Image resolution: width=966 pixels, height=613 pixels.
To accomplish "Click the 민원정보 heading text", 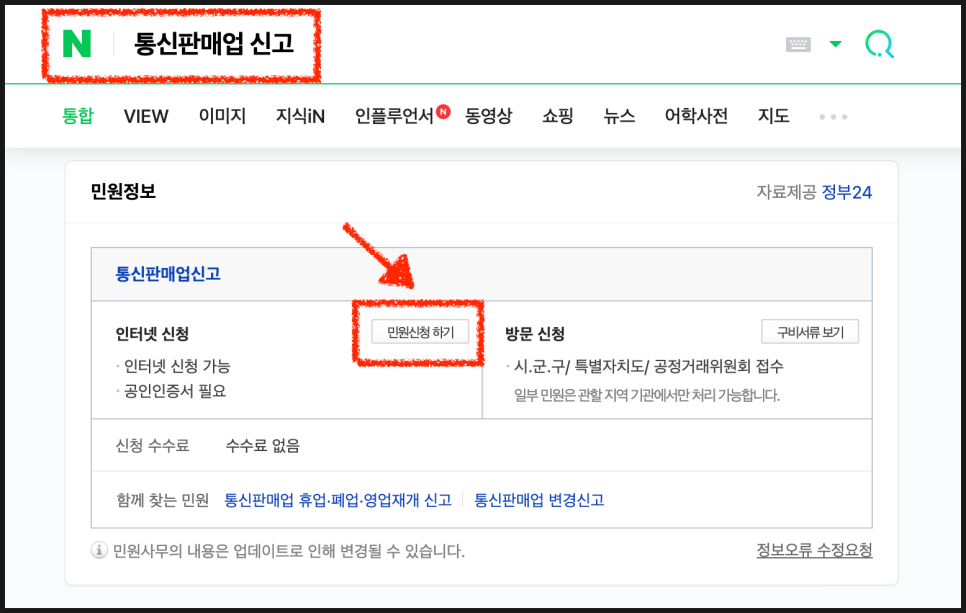I will pyautogui.click(x=123, y=192).
